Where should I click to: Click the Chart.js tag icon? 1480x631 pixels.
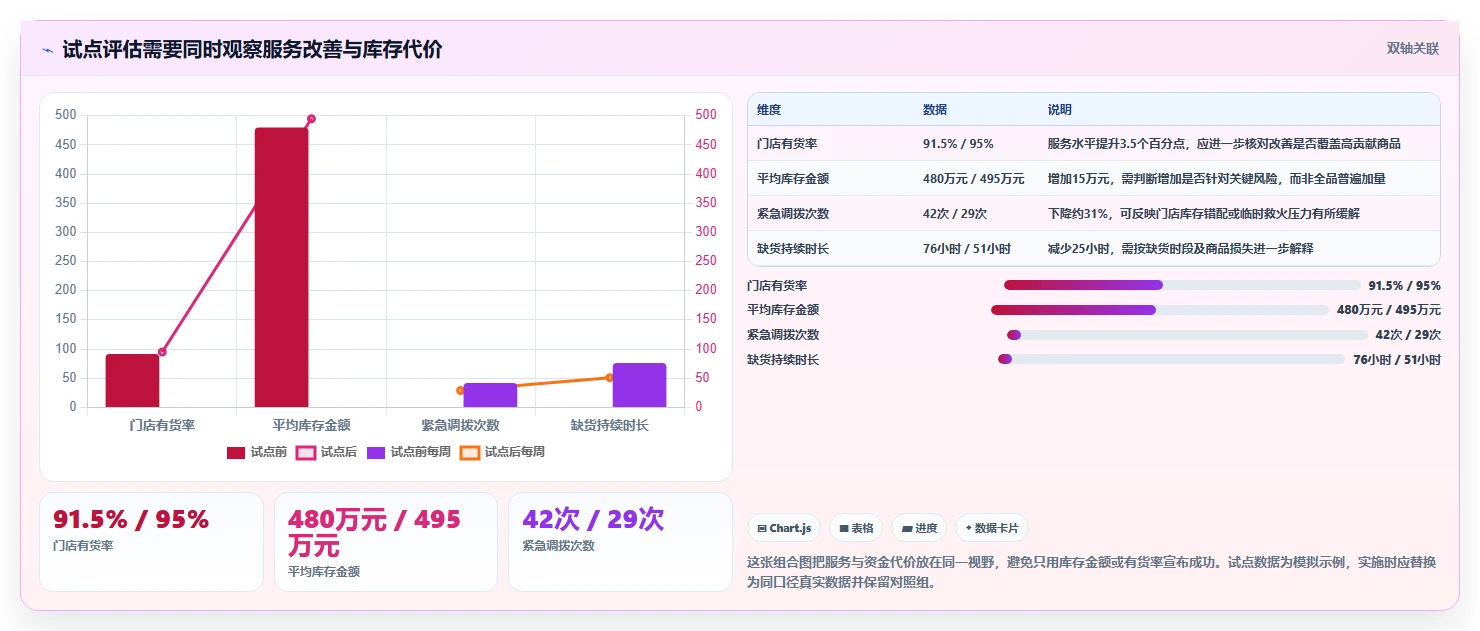pyautogui.click(x=762, y=528)
